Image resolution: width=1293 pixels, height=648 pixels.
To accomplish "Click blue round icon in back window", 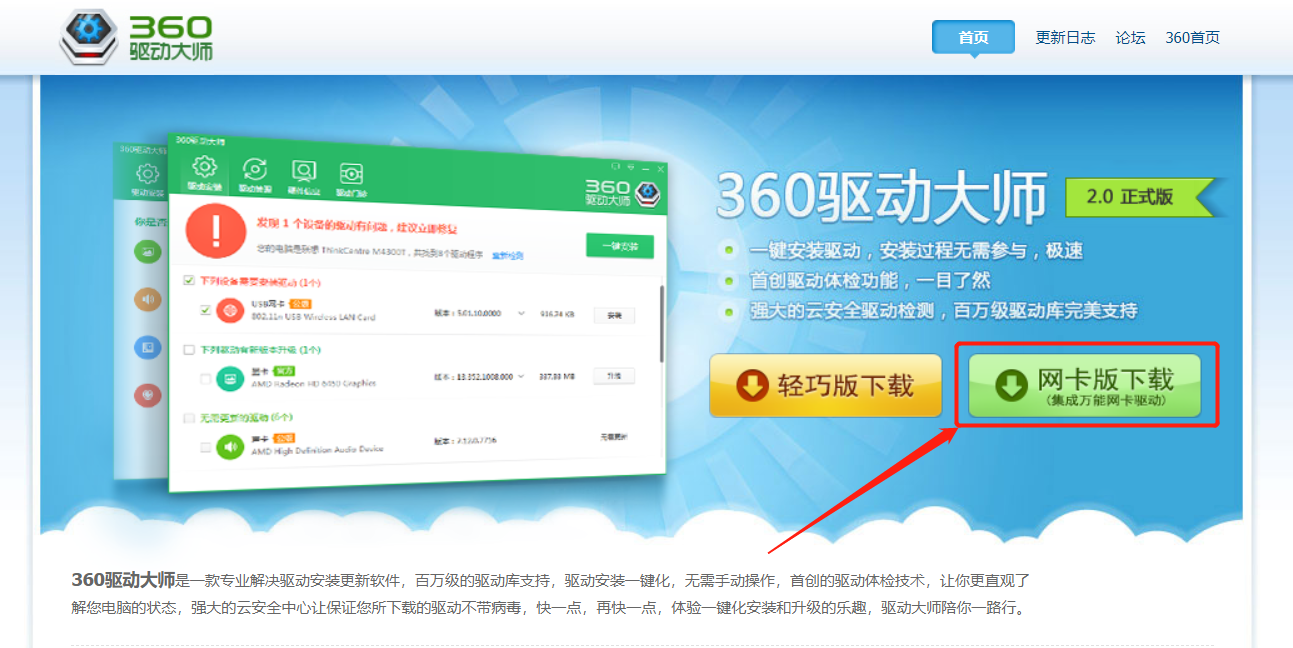I will 148,347.
